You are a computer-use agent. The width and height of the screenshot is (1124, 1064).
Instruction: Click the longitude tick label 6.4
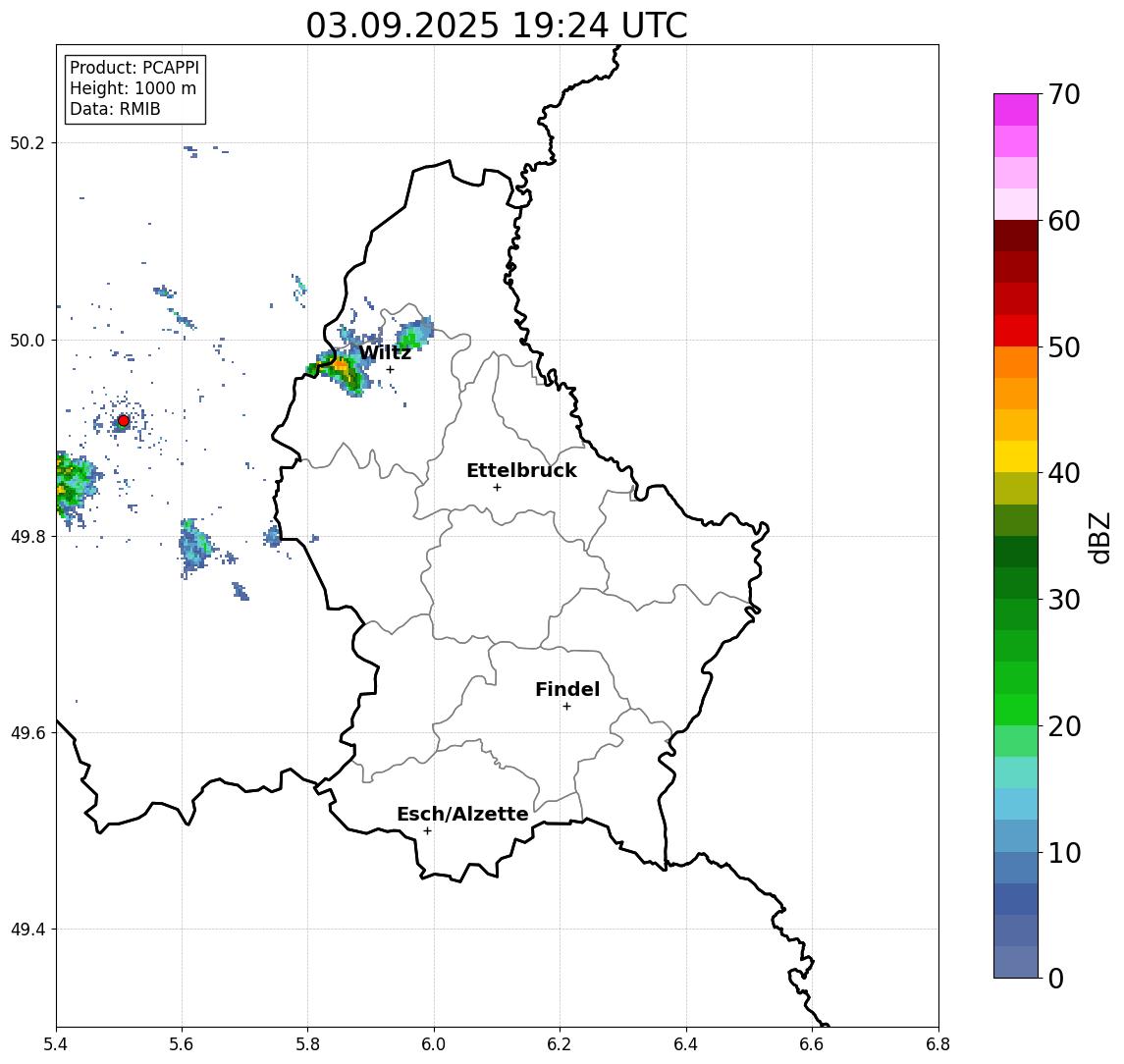click(x=686, y=1044)
